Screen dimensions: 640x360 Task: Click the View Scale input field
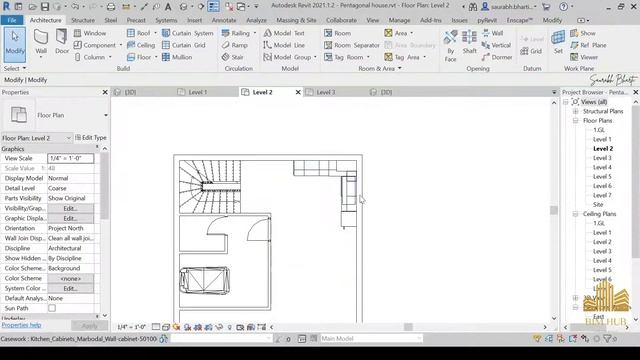(70, 158)
